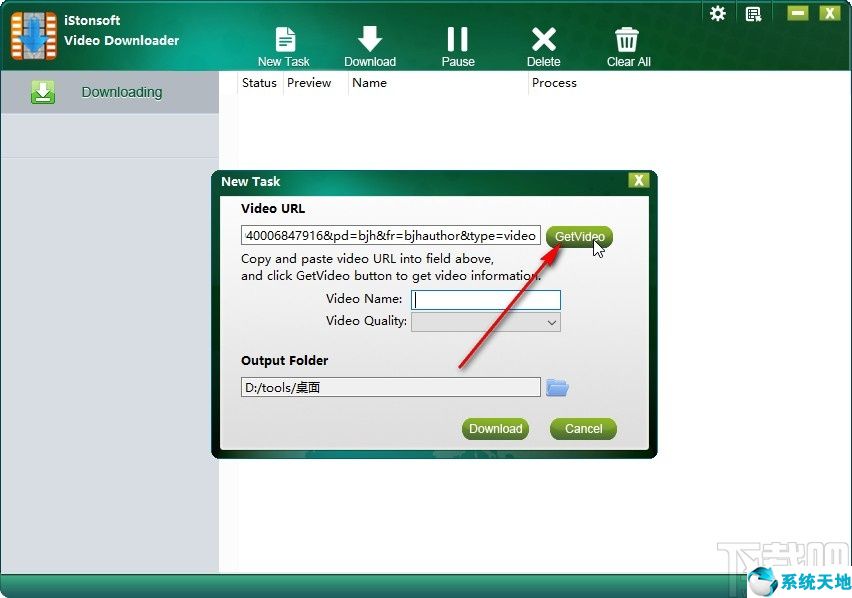Open the Video Quality dropdown
Screen dimensions: 852x598
550,322
